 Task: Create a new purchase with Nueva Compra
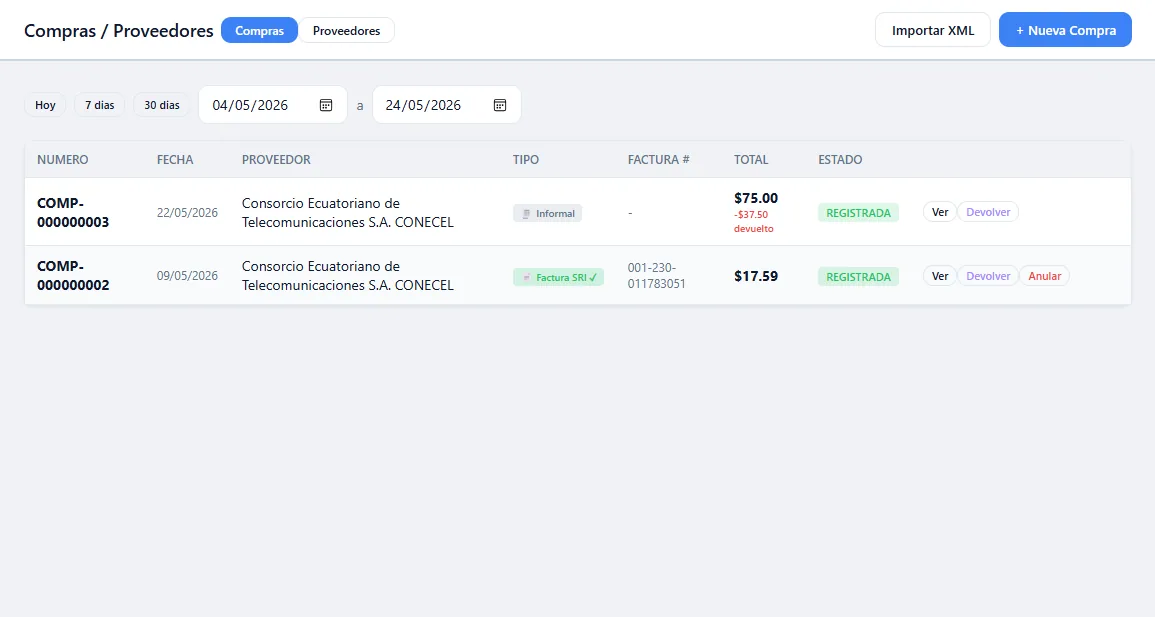(1065, 30)
